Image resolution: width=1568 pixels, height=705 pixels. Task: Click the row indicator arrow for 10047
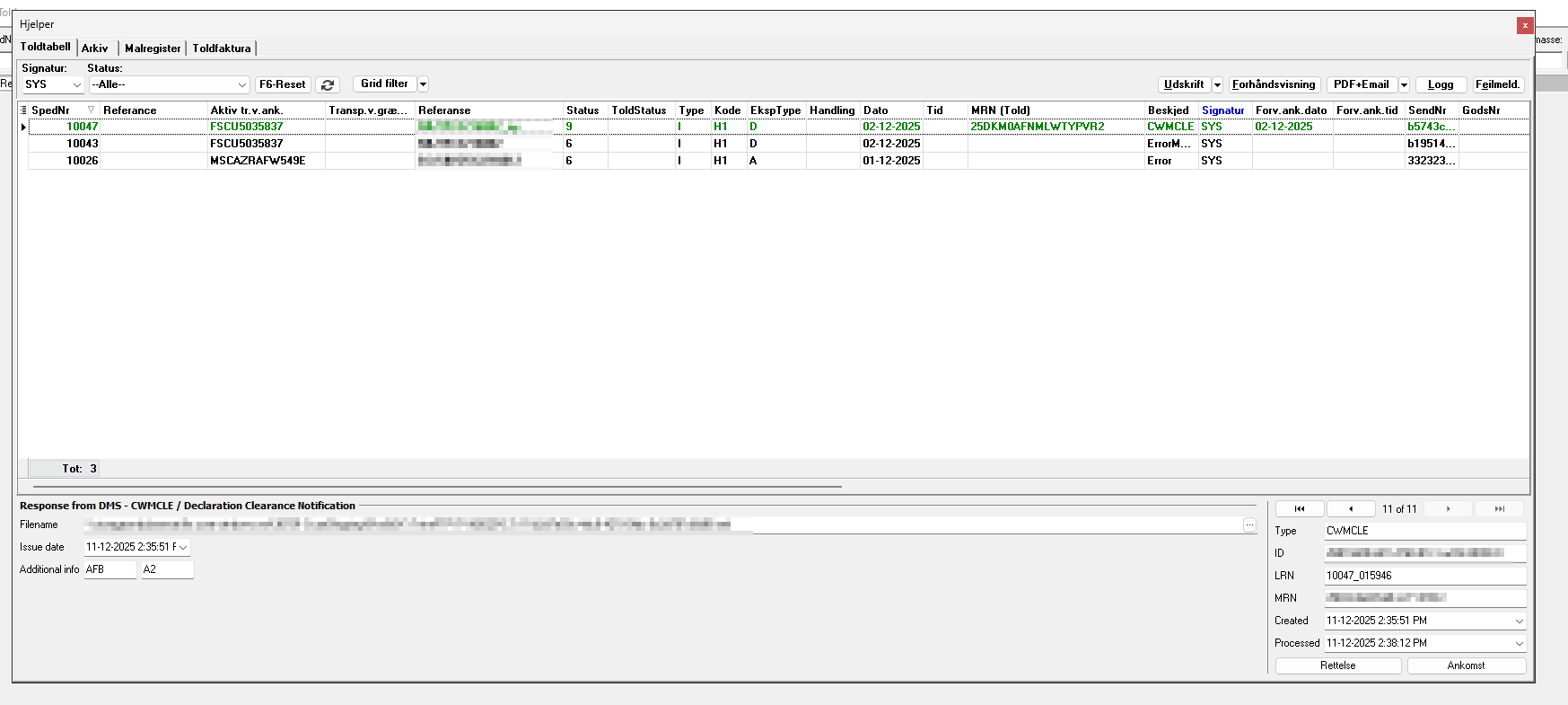(x=23, y=128)
